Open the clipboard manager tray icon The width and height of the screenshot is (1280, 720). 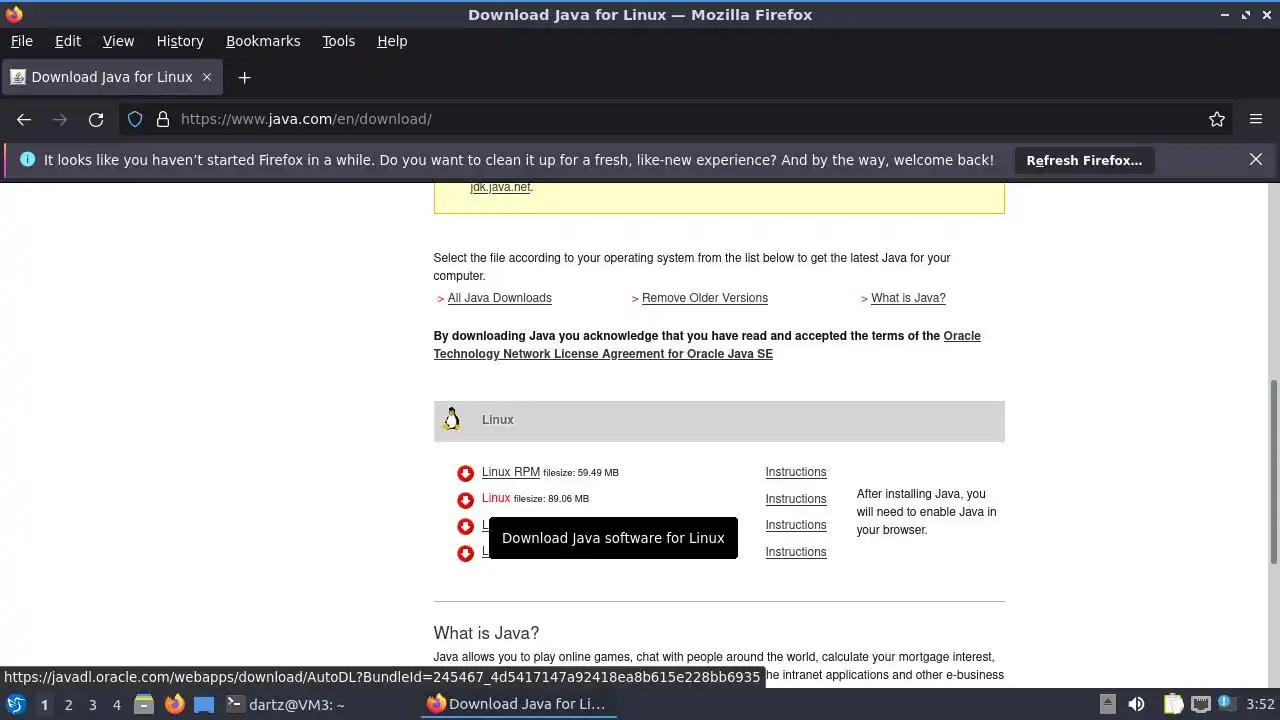click(x=1172, y=704)
